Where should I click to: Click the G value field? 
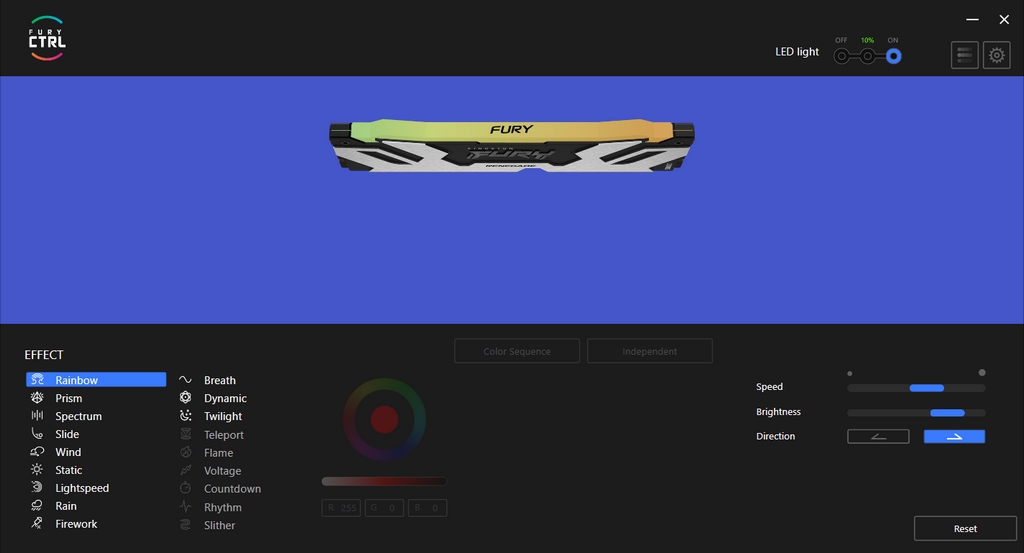[384, 507]
